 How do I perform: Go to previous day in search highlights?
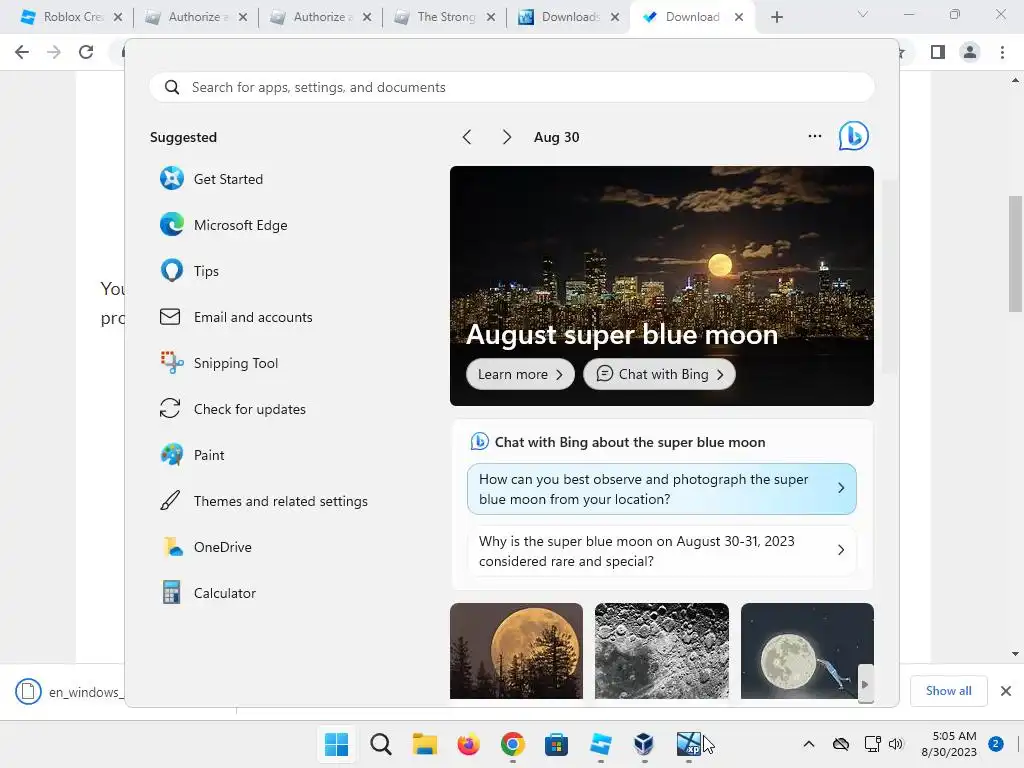click(x=467, y=136)
